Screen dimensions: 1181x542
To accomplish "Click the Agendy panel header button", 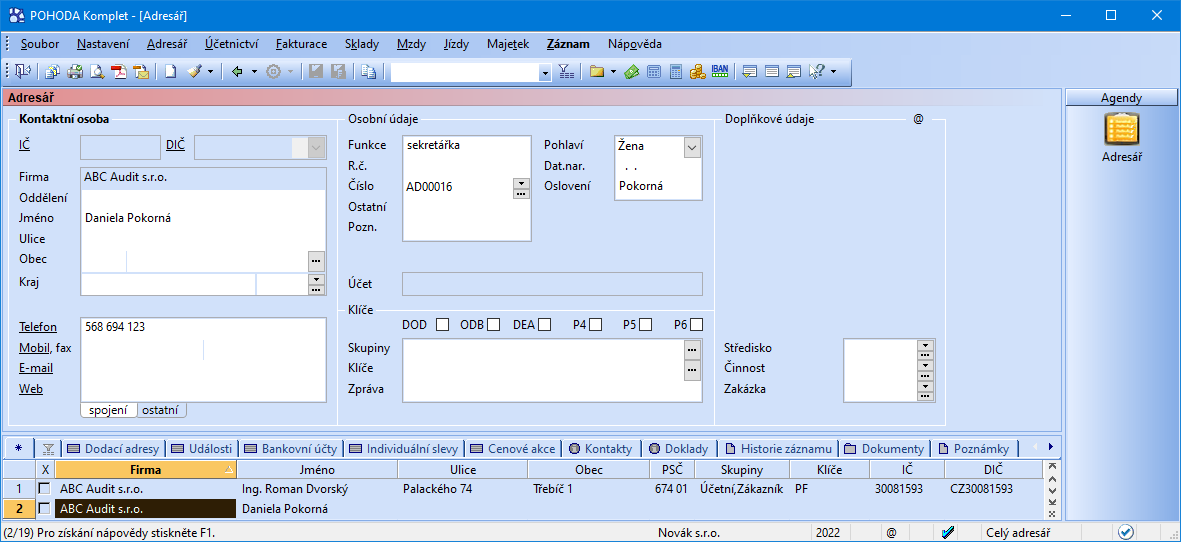I will [x=1121, y=97].
